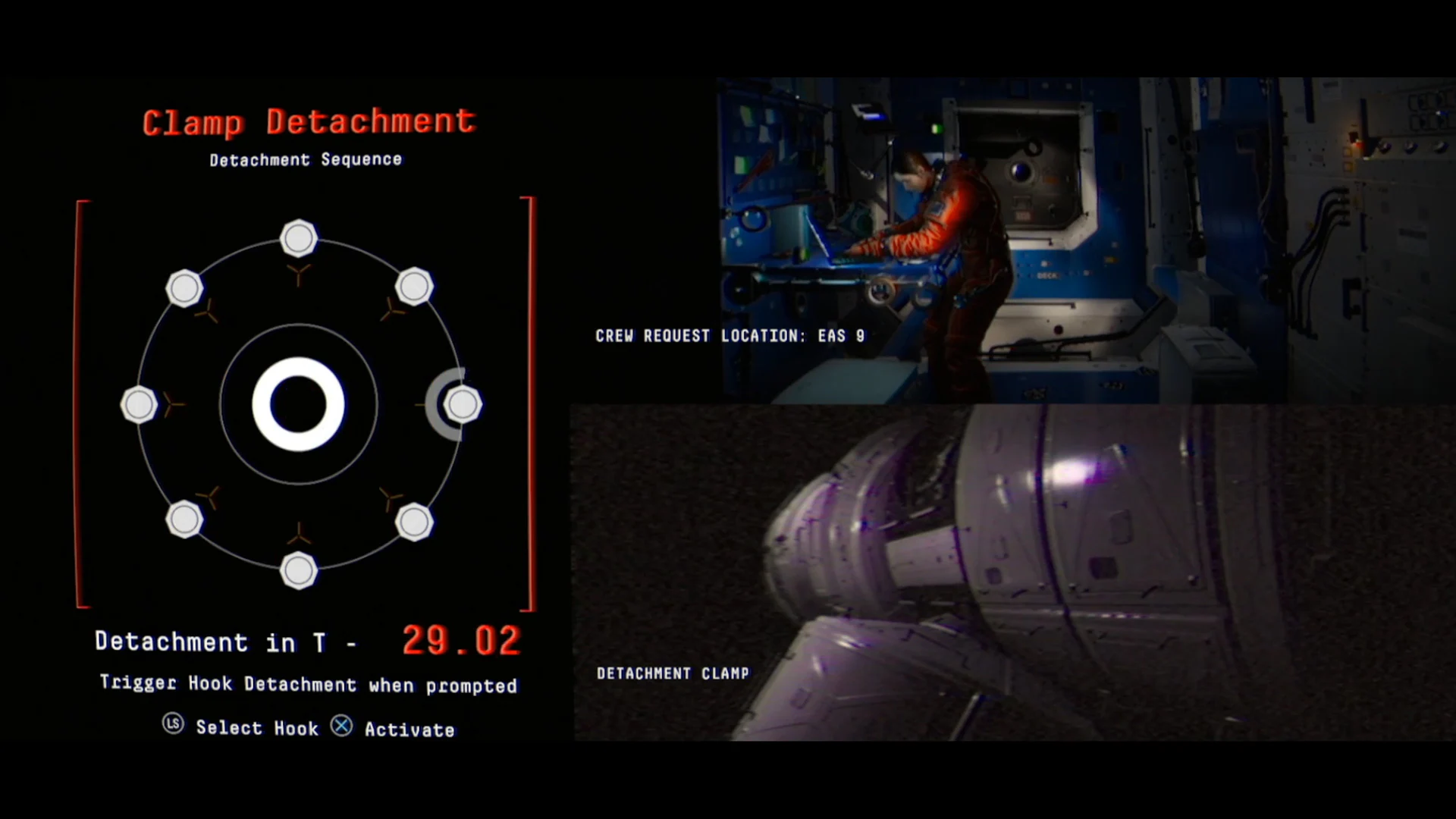Viewport: 1456px width, 819px height.
Task: Click the DETACHMENT CLAMP caption
Action: (673, 673)
